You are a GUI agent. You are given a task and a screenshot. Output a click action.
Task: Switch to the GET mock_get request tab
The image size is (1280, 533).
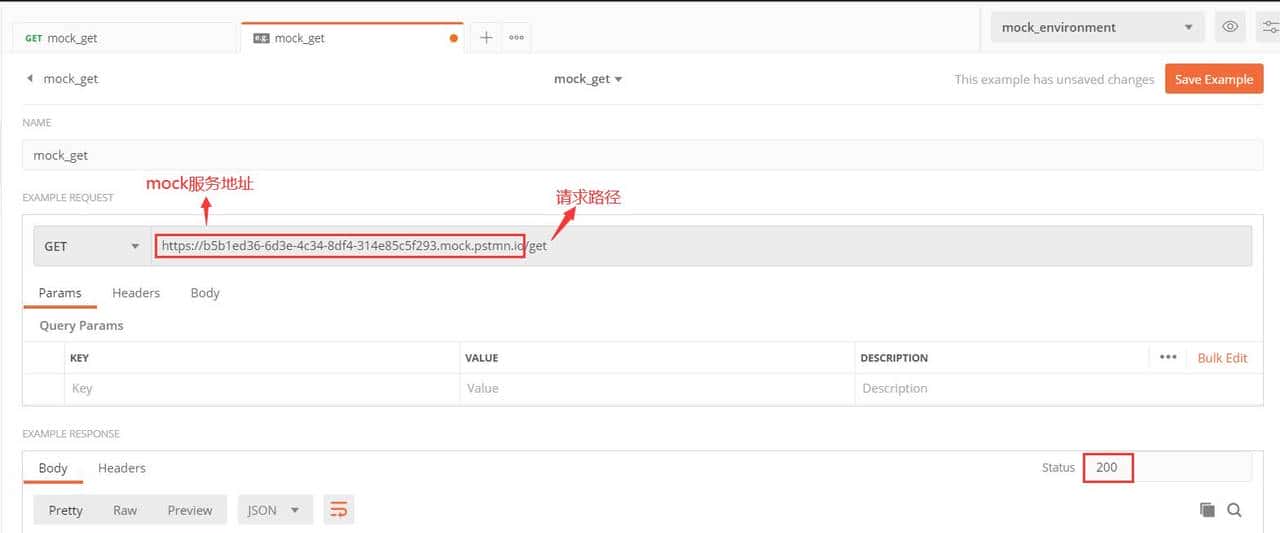[x=125, y=38]
